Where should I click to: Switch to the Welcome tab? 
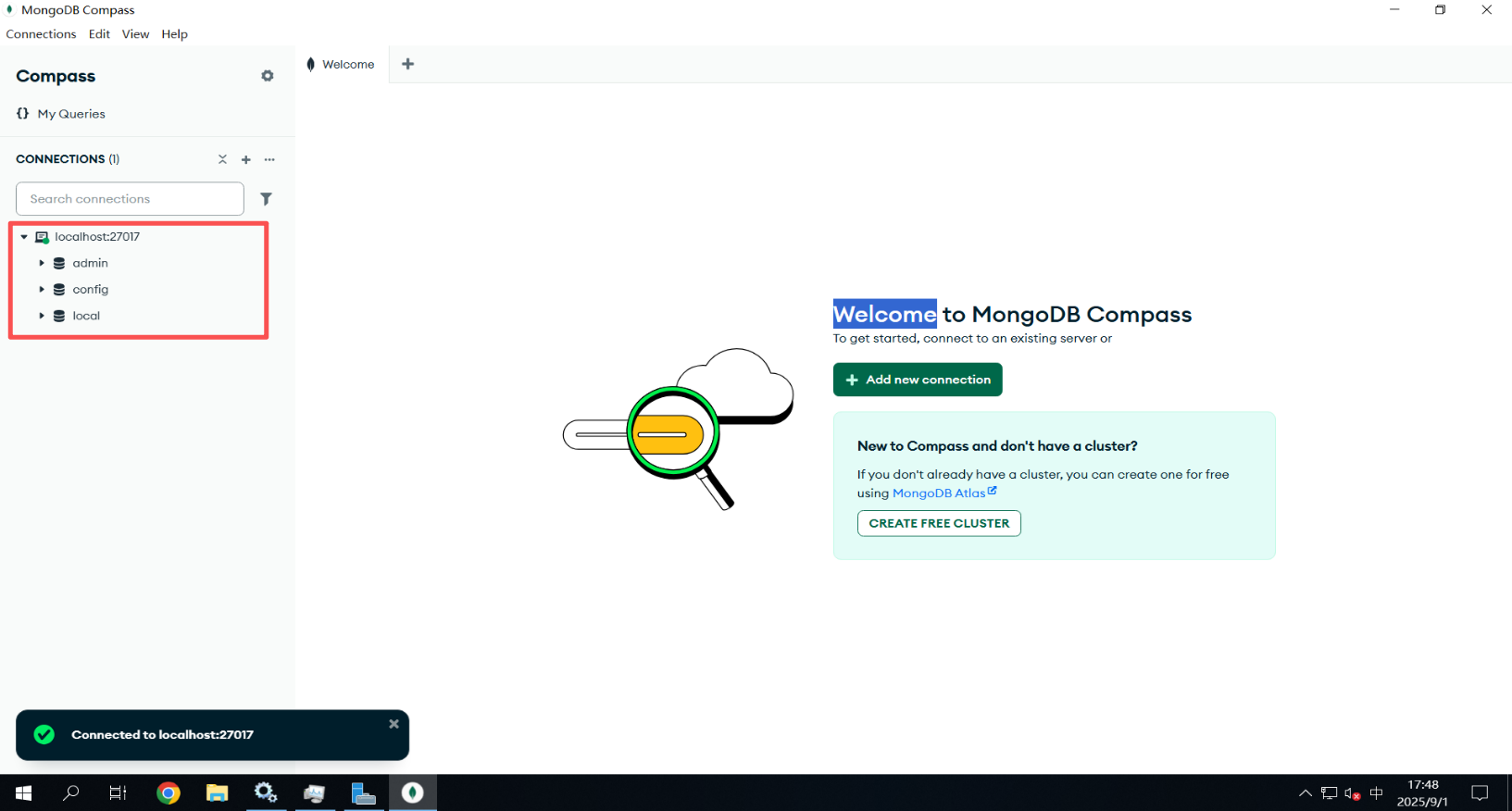coord(342,64)
